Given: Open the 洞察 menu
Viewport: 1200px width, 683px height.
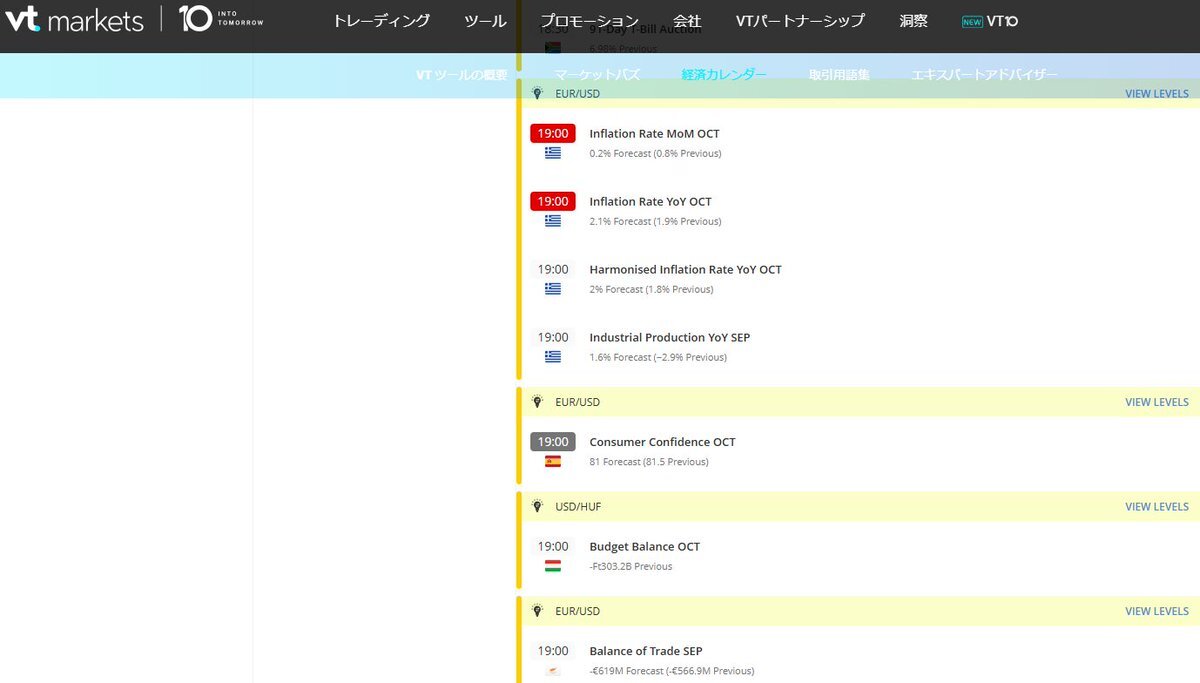Looking at the screenshot, I should tap(913, 21).
